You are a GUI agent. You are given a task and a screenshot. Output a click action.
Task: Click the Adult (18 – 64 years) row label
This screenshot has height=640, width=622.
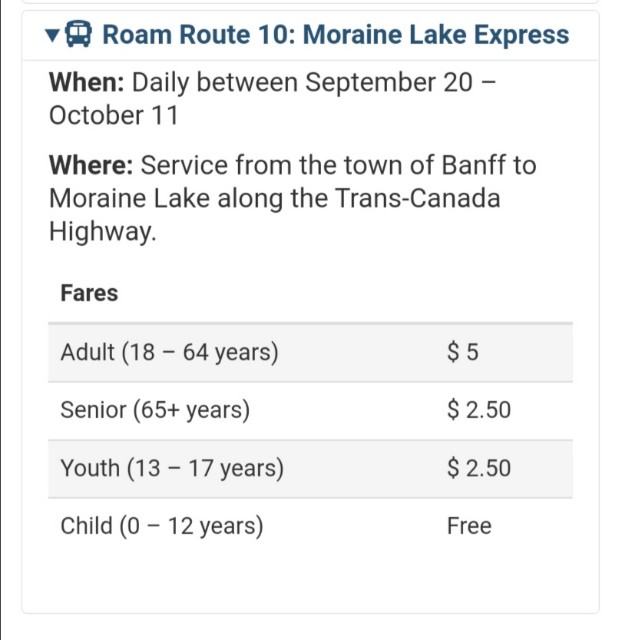point(169,352)
